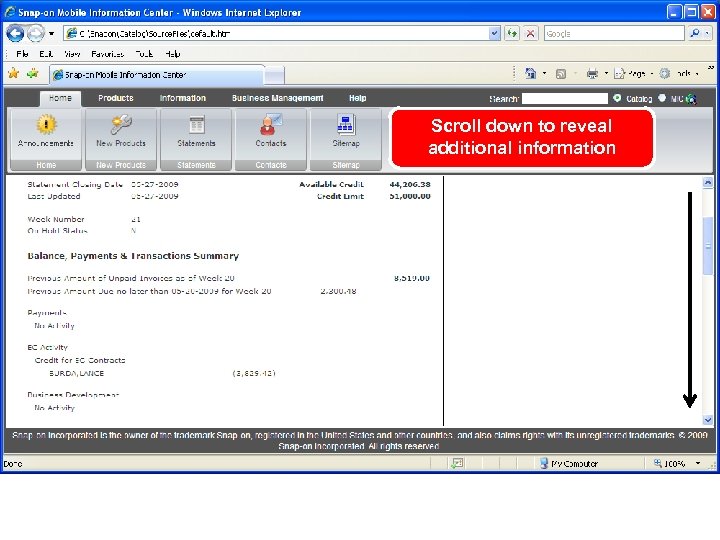Image resolution: width=720 pixels, height=540 pixels.
Task: Open Favorites Center star icon
Action: (x=13, y=73)
